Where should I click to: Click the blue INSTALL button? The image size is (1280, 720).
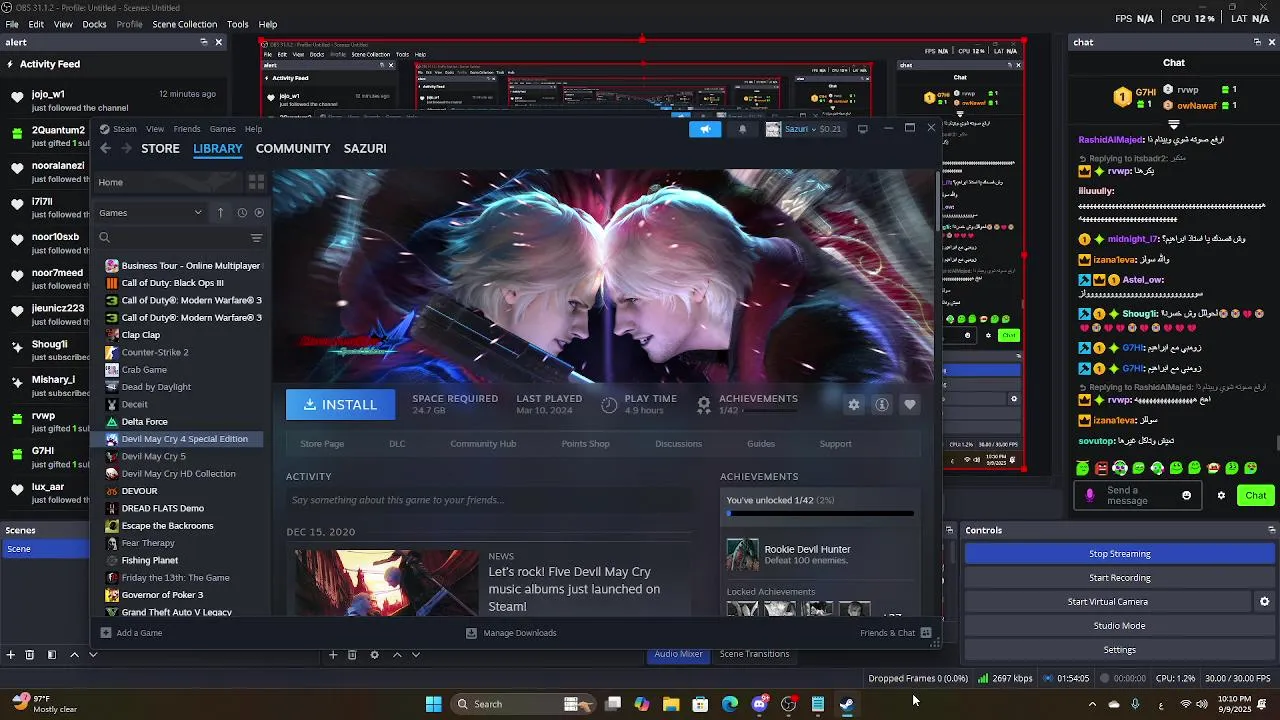[340, 404]
